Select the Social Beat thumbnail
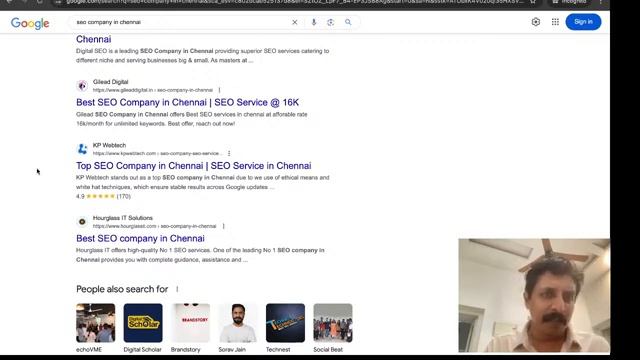Image resolution: width=640 pixels, height=360 pixels. point(333,323)
